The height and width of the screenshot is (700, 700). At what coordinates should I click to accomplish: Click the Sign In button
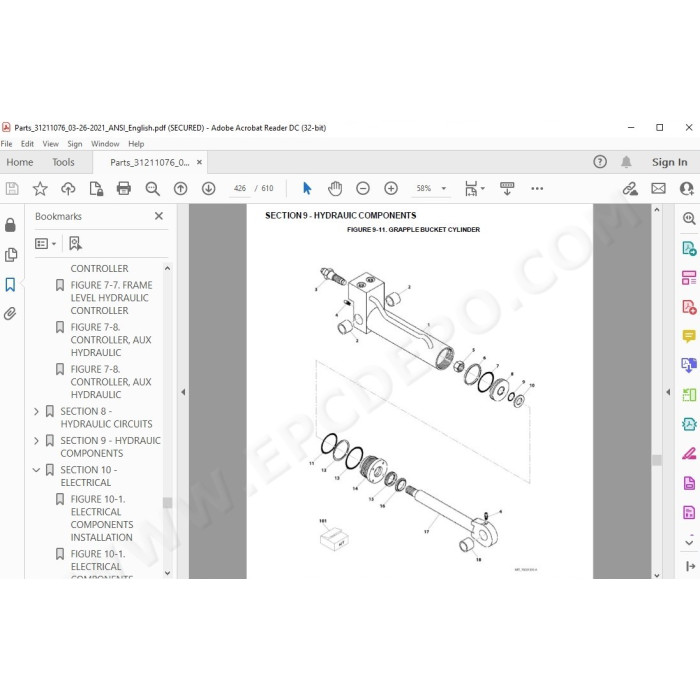[x=669, y=162]
